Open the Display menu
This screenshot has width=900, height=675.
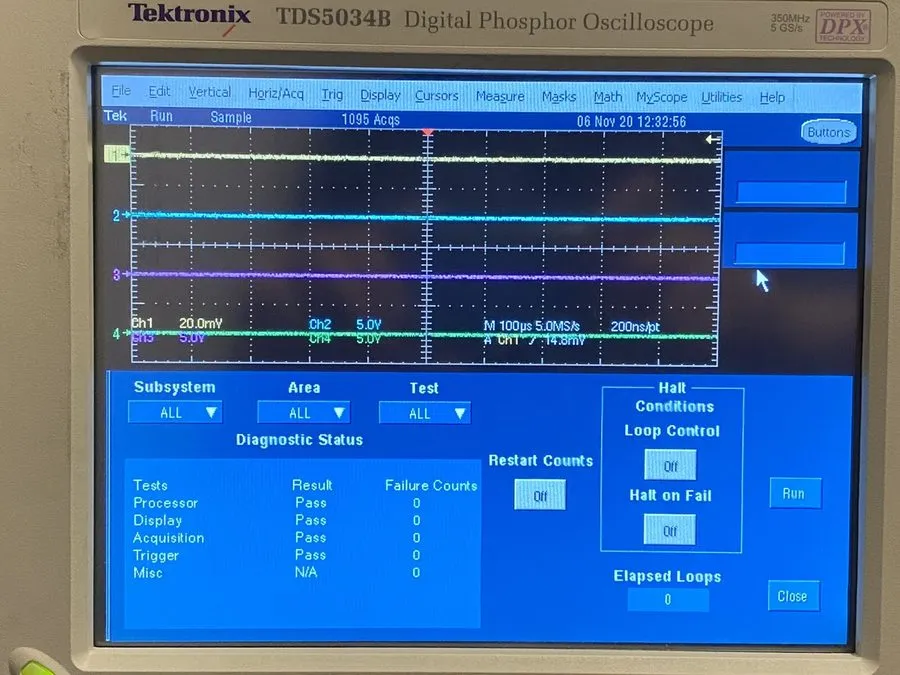[x=380, y=95]
